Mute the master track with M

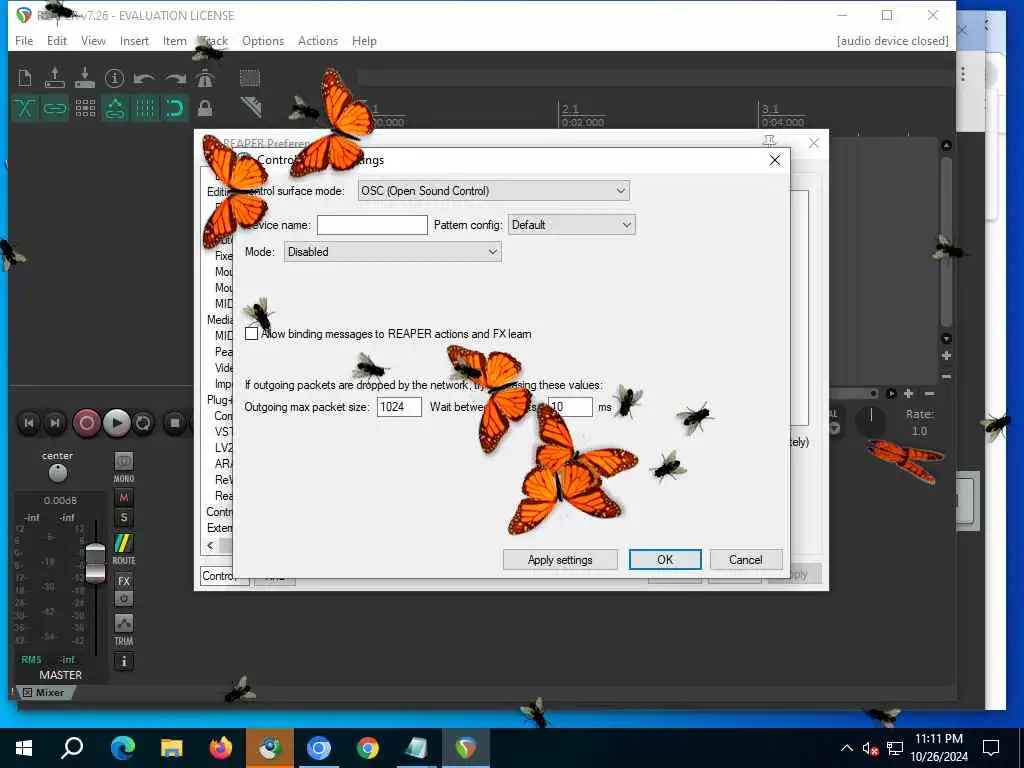(x=123, y=498)
